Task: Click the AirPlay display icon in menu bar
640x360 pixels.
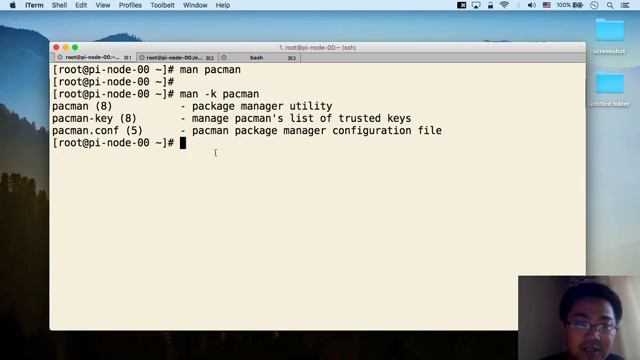Action: click(476, 5)
